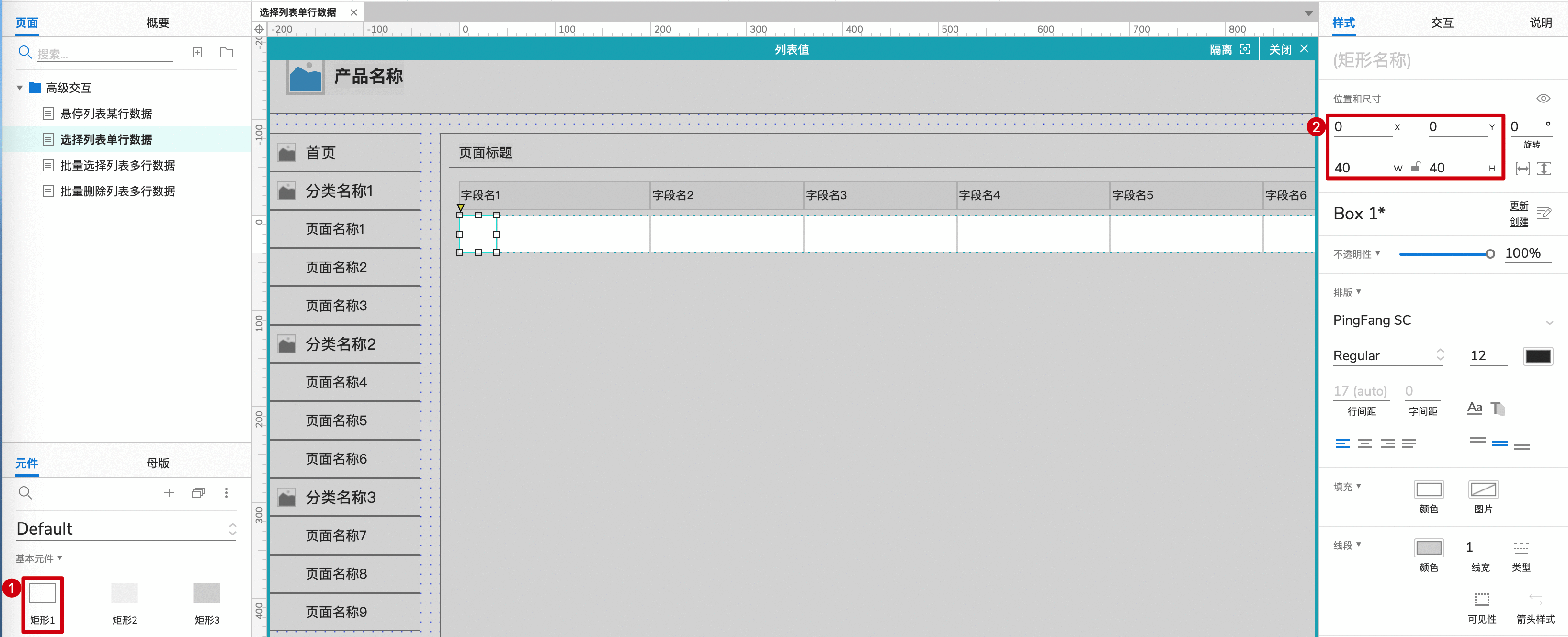Viewport: 1568px width, 637px height.
Task: Click the fill image icon
Action: click(x=1483, y=489)
